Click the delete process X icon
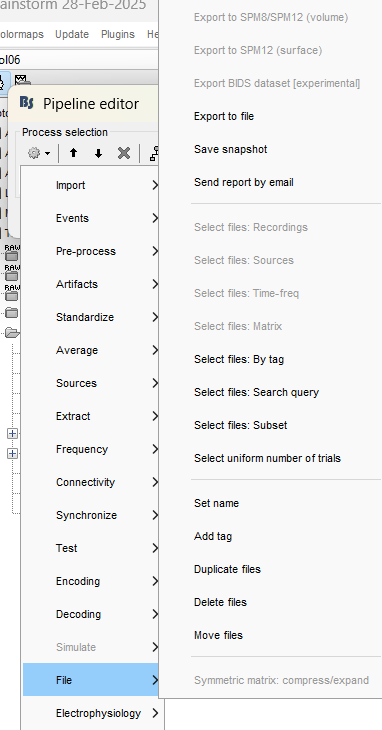 (124, 153)
